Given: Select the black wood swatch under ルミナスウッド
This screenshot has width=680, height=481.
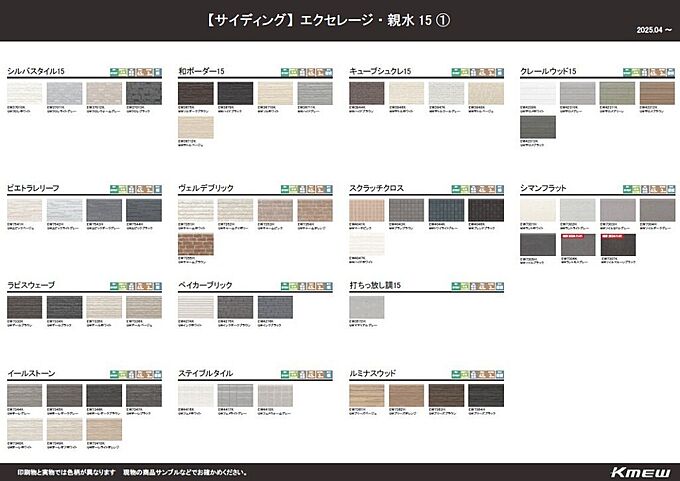Looking at the screenshot, I should pyautogui.click(x=486, y=396).
